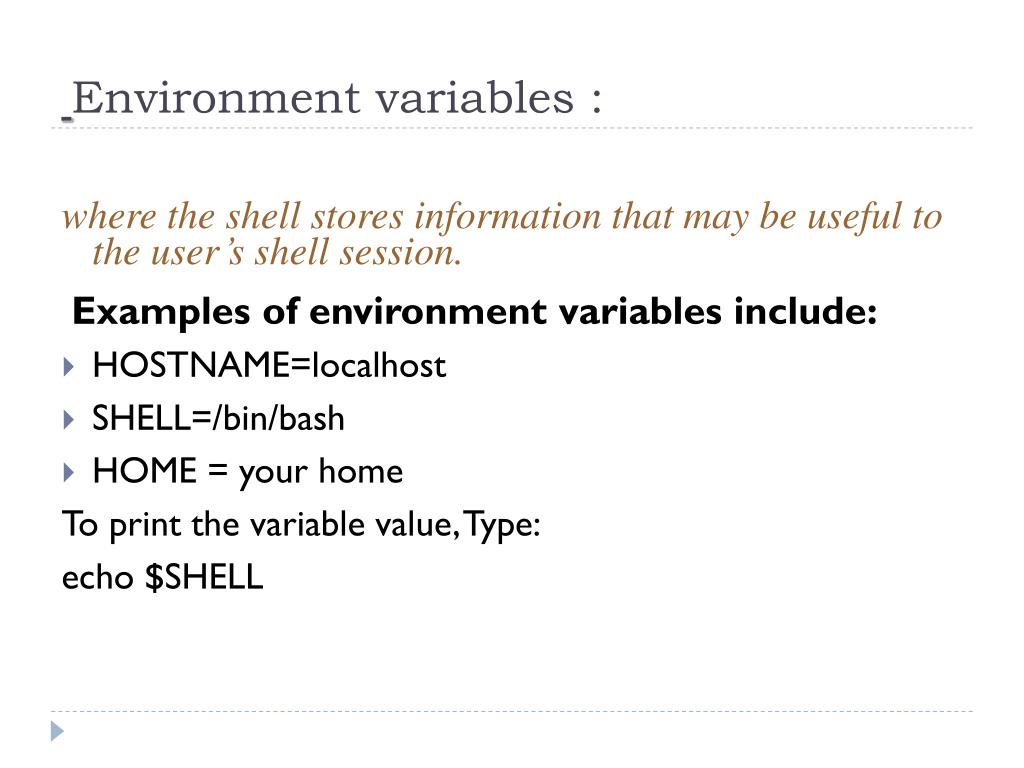Click the small dash mark before the Environment title

67,119
